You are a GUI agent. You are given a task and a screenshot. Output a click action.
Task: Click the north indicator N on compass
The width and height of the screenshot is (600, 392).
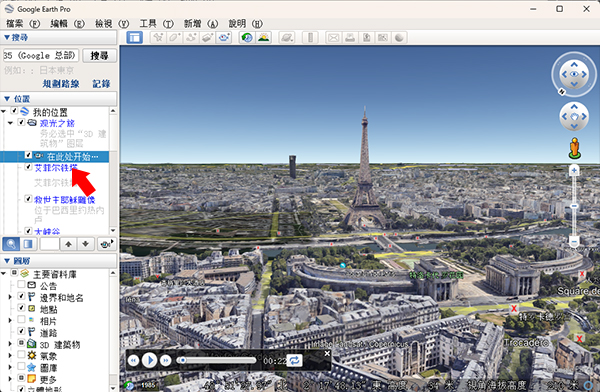click(562, 92)
